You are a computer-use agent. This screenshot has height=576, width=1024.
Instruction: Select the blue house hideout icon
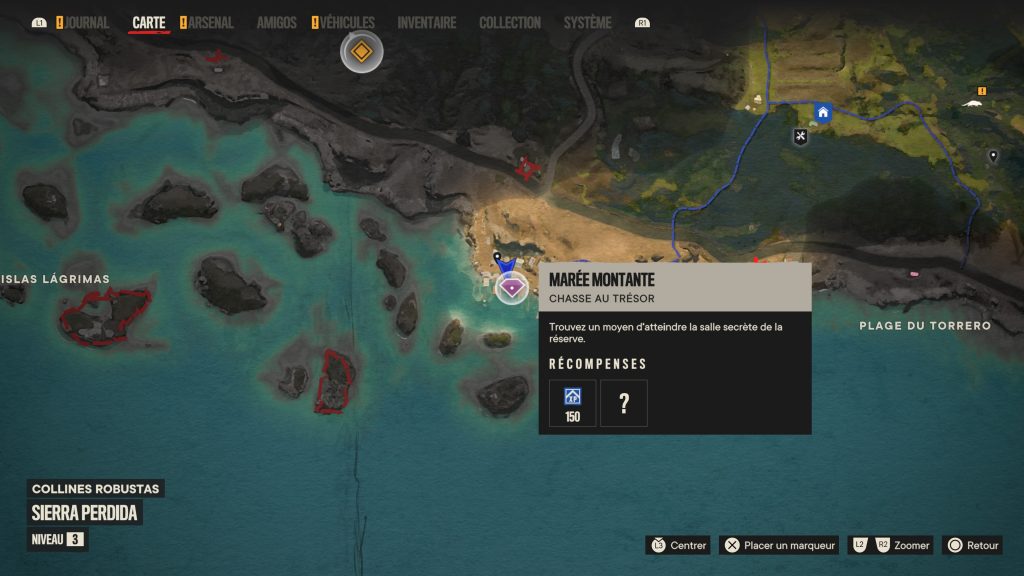823,112
